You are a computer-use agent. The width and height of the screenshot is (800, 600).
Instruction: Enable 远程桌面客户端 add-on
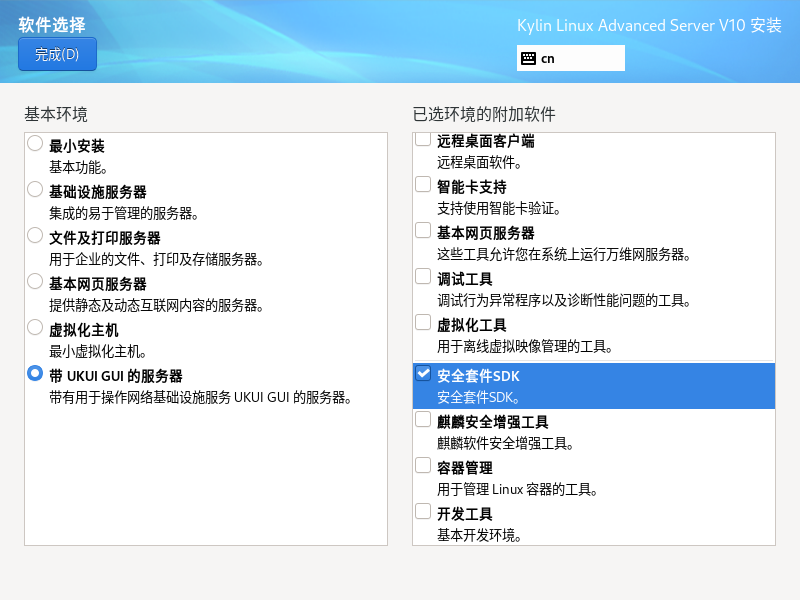pos(422,141)
